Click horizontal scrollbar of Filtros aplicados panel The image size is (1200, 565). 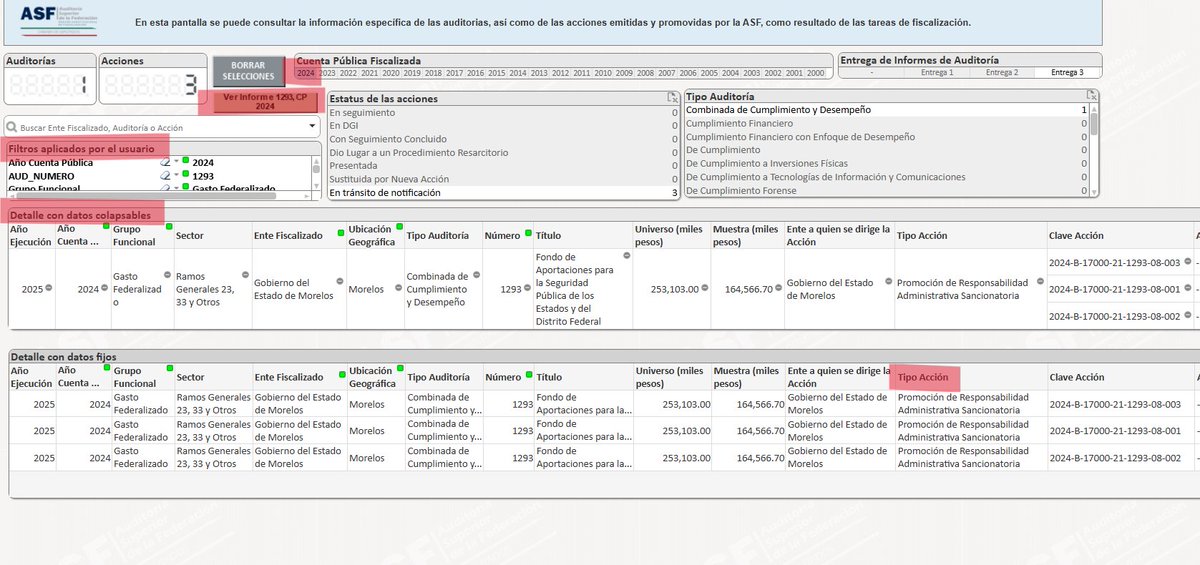click(x=160, y=195)
